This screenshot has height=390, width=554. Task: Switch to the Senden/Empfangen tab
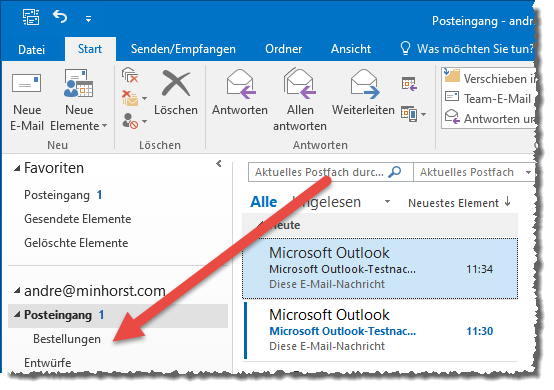183,49
